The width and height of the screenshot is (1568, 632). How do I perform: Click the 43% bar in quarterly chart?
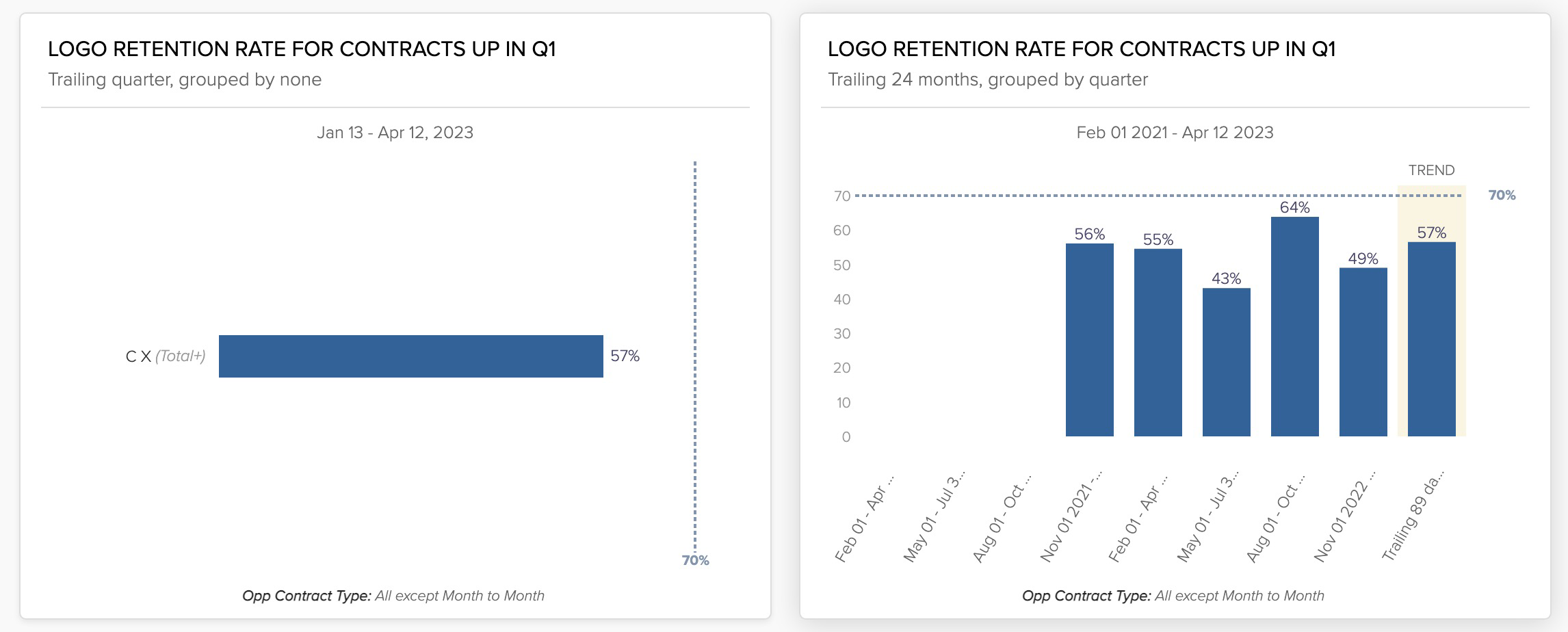click(1226, 362)
